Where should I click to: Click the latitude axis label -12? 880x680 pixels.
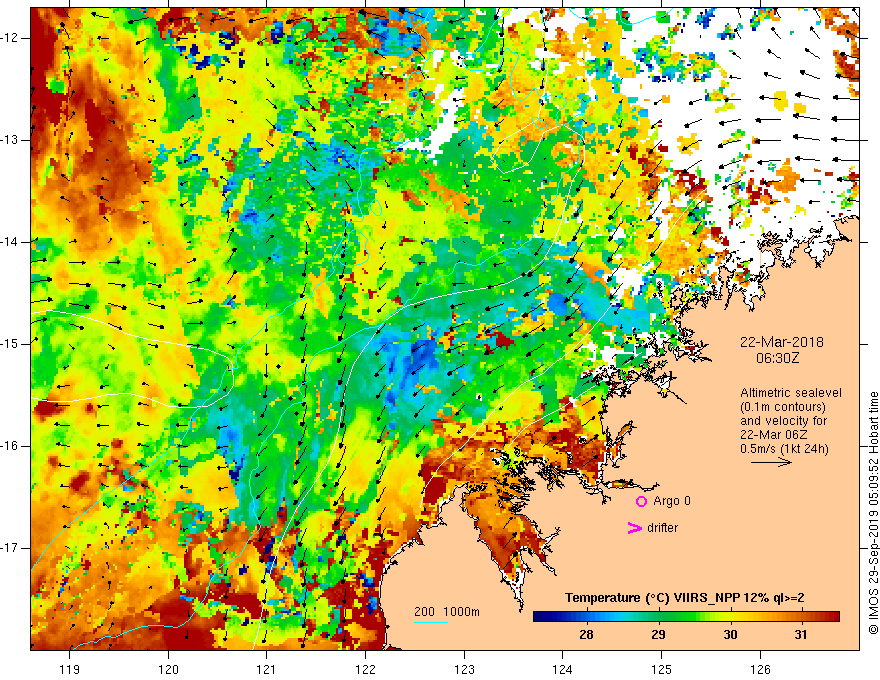click(x=9, y=38)
